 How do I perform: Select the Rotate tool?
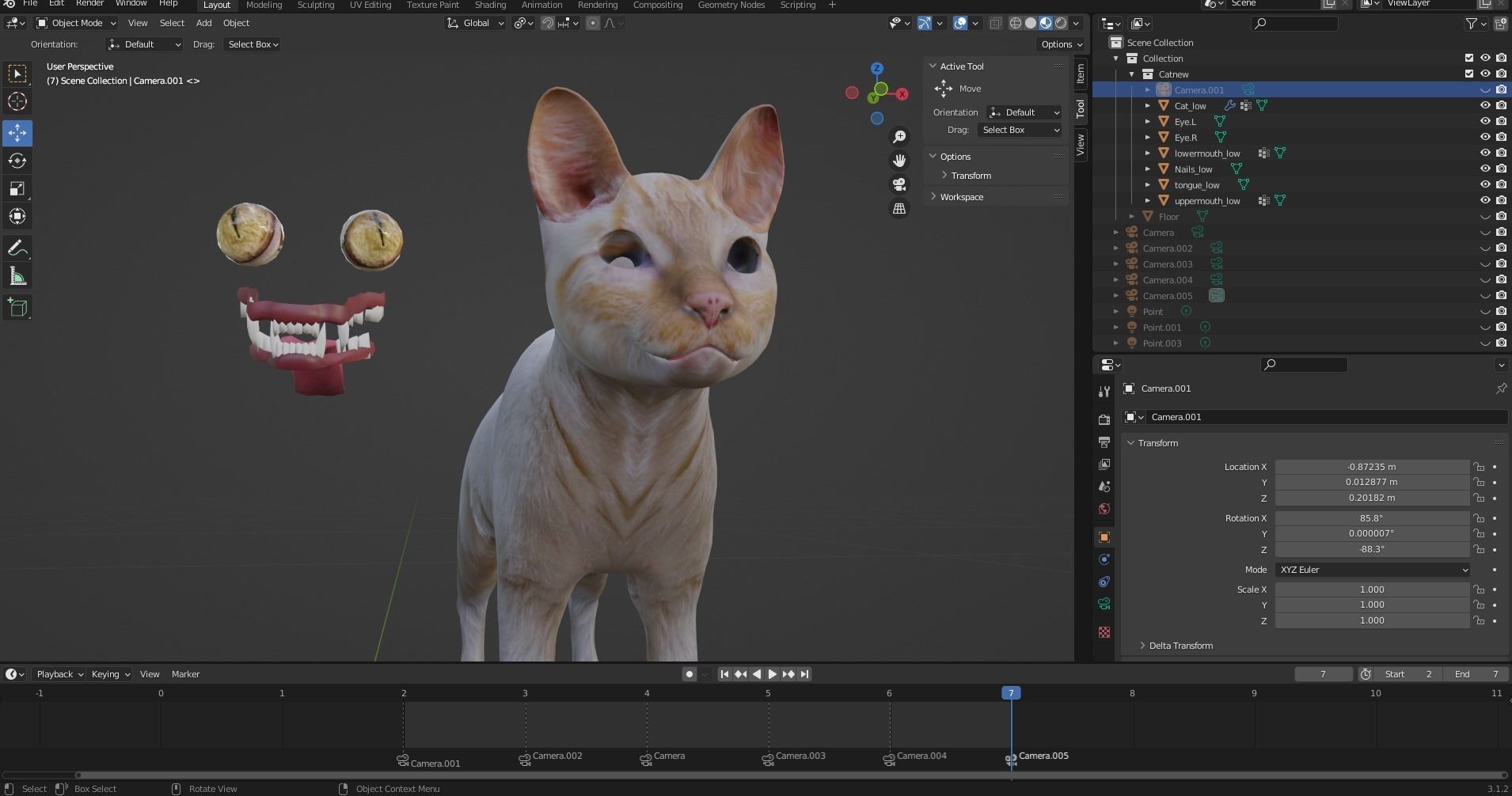click(x=17, y=161)
